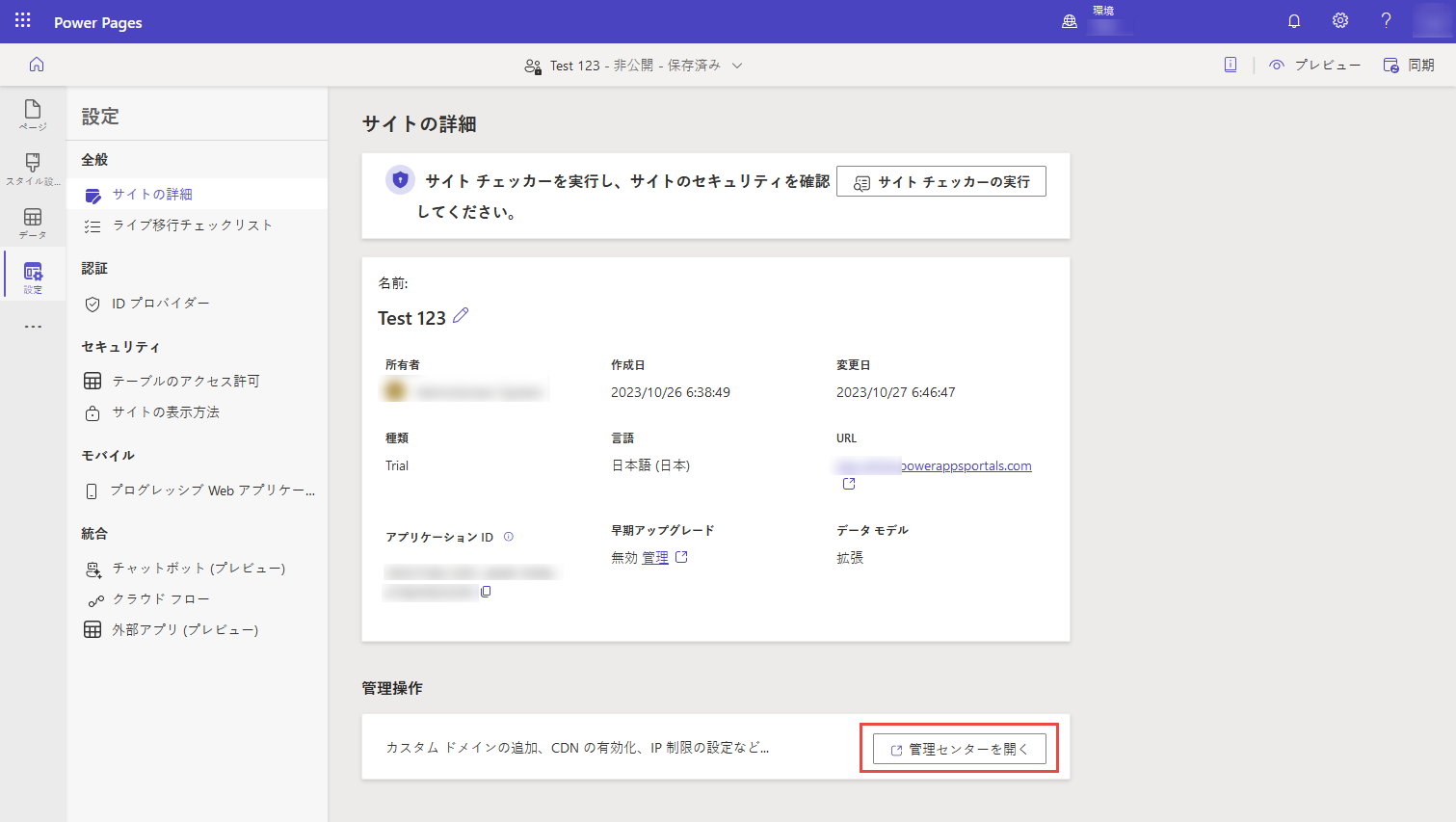Select サイトの詳細 in settings menu
This screenshot has height=822, width=1456.
(x=197, y=194)
